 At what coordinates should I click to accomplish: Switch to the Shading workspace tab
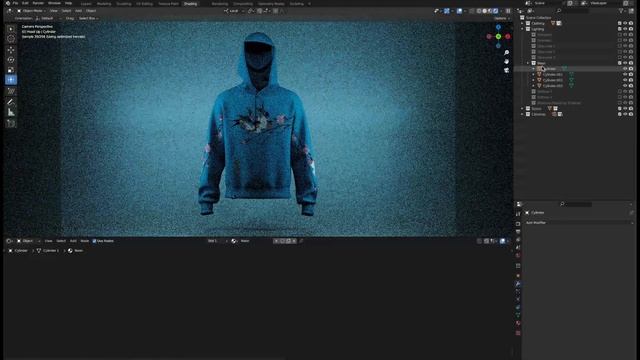[x=190, y=4]
